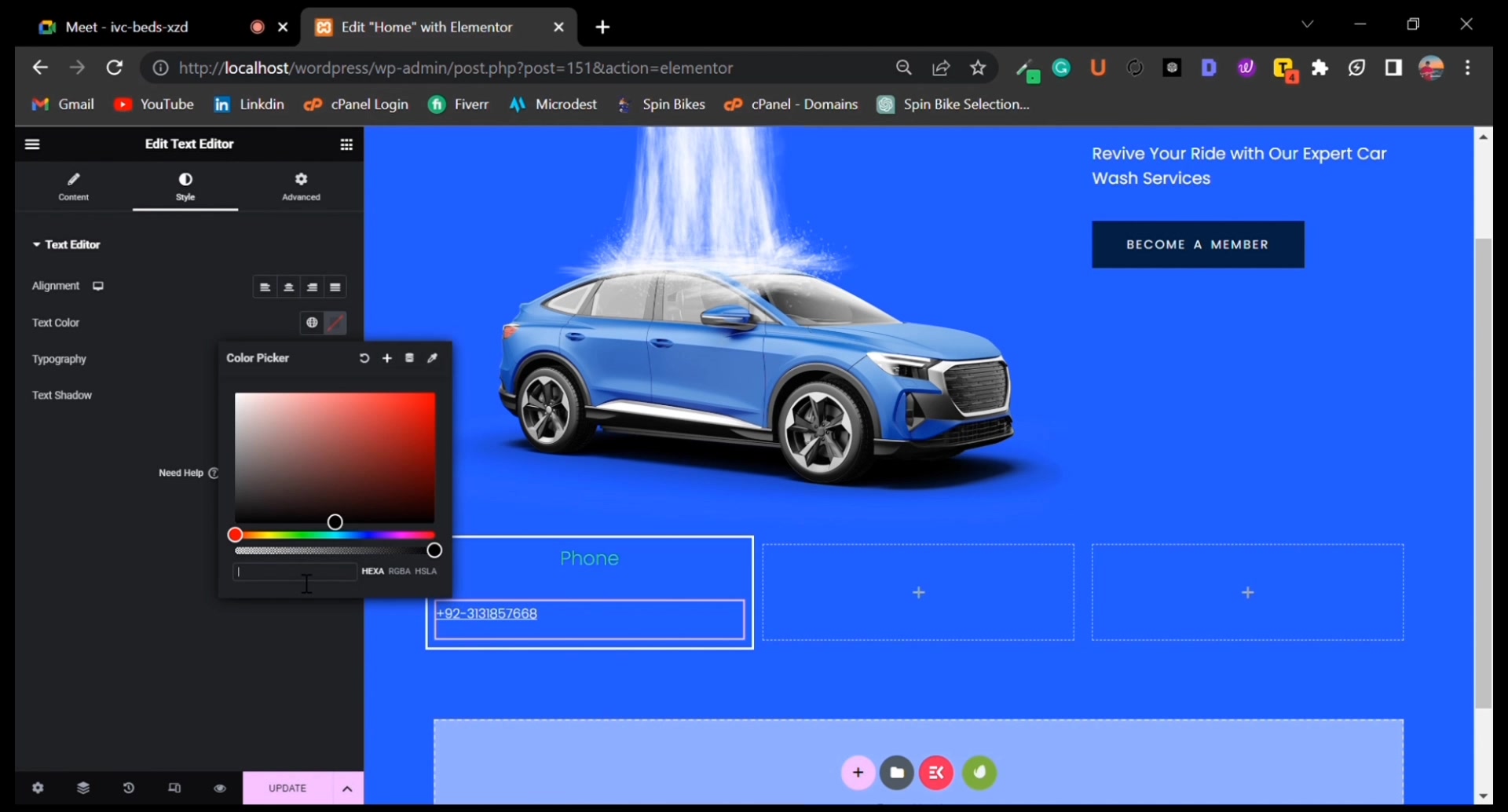Preview changes with the eye icon

pyautogui.click(x=220, y=788)
